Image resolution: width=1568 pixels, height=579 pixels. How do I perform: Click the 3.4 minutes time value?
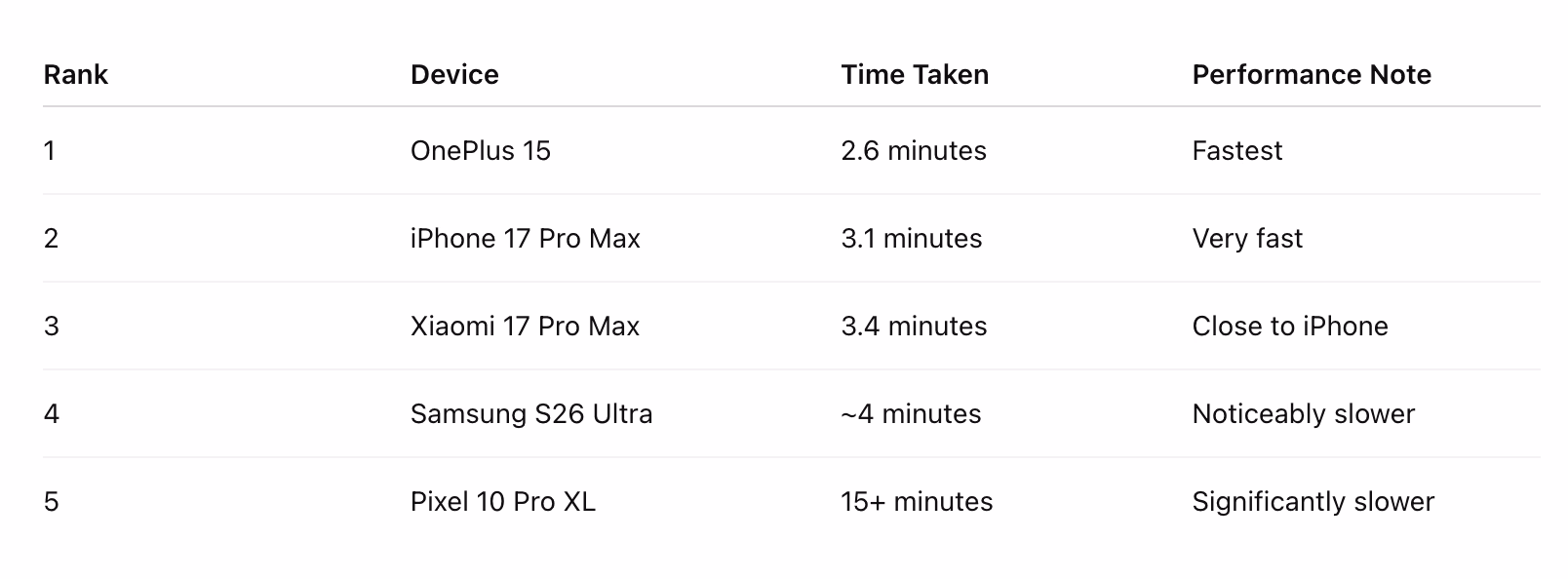(914, 327)
